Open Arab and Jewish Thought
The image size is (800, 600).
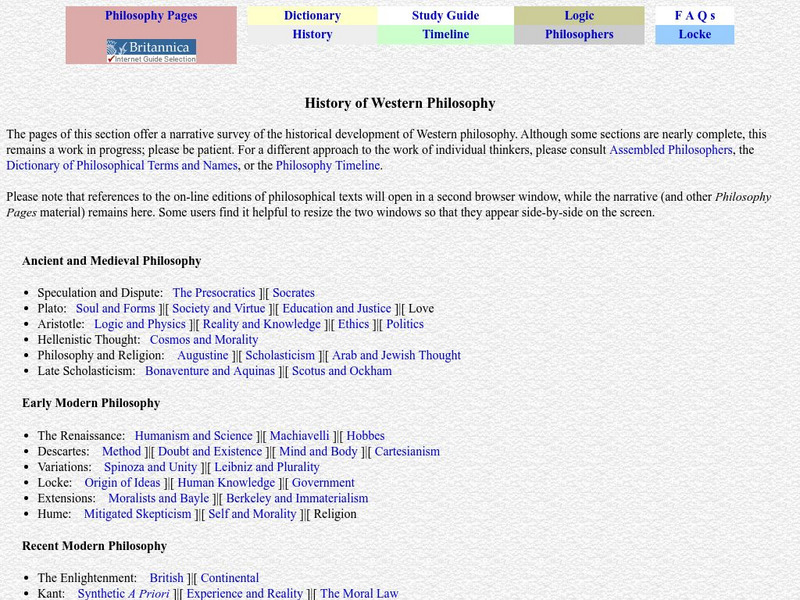[x=396, y=356]
